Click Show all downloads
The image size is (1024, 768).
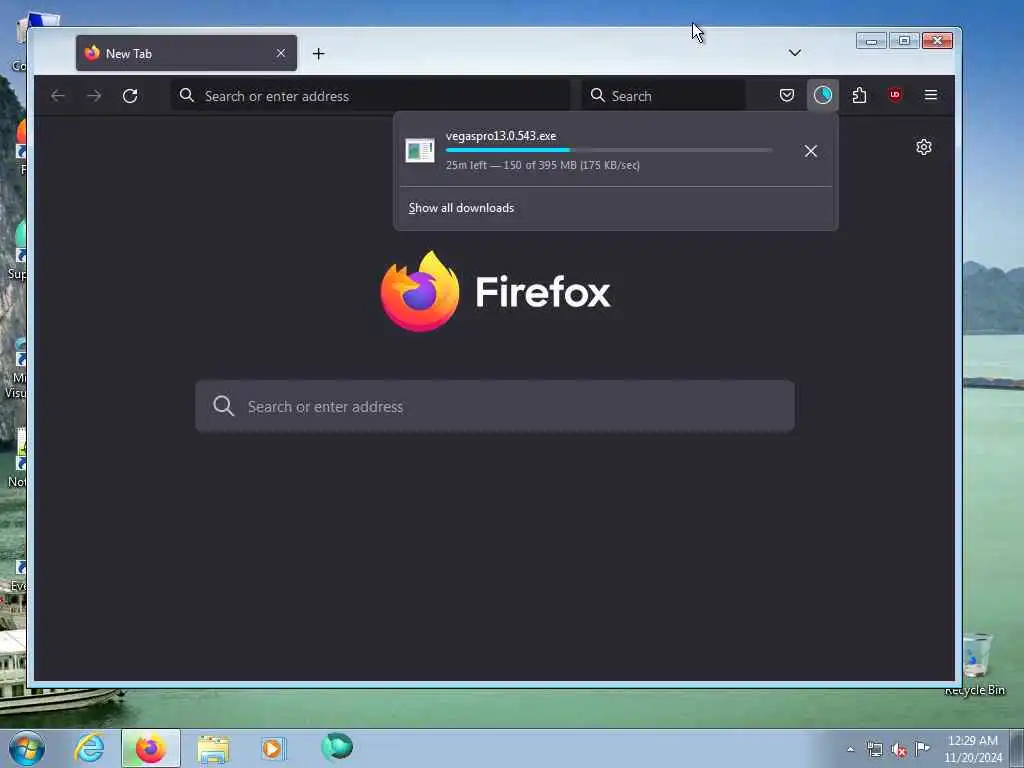[461, 208]
